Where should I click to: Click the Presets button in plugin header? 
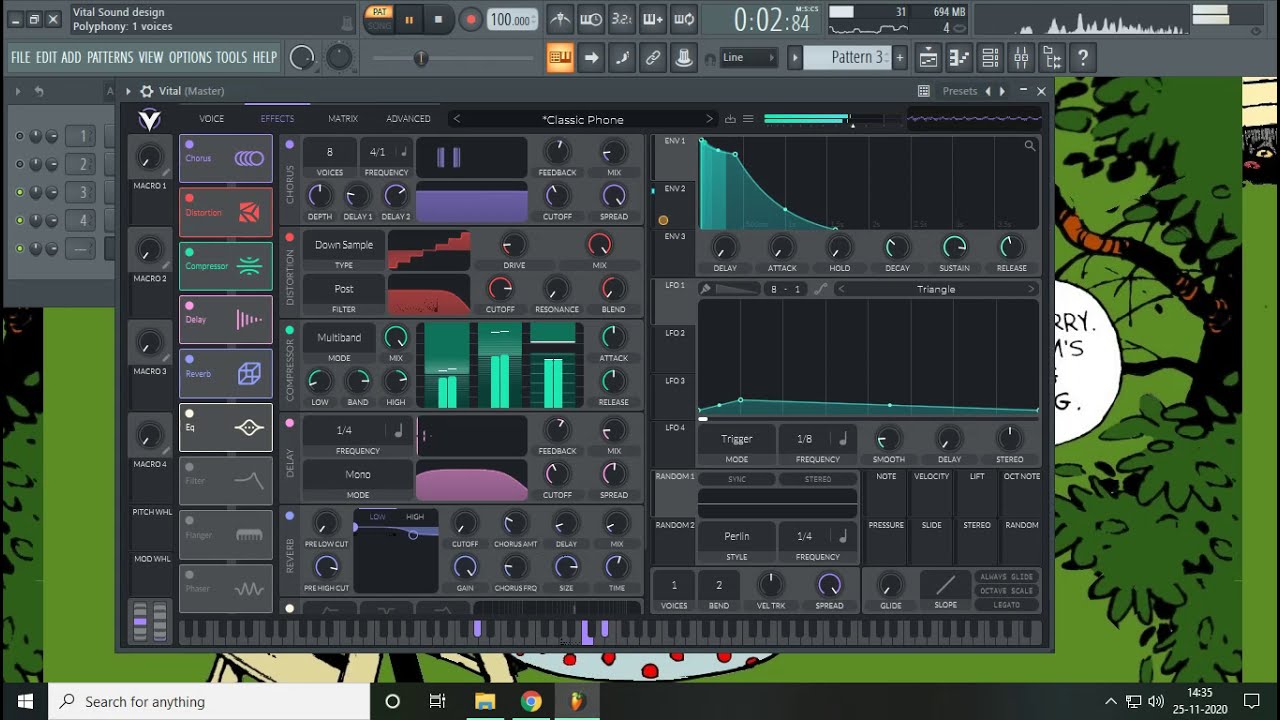click(x=960, y=91)
